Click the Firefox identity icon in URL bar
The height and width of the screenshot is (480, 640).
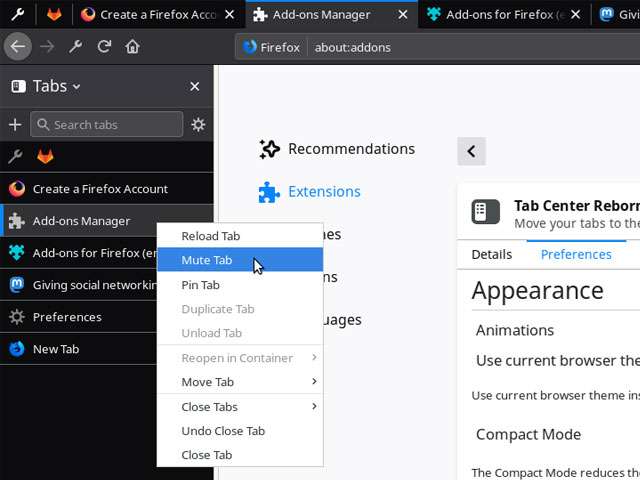click(249, 47)
